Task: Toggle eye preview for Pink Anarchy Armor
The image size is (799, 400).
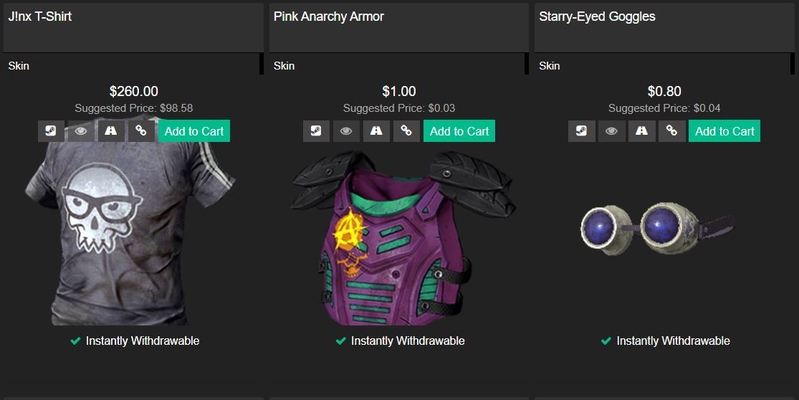Action: [x=346, y=131]
